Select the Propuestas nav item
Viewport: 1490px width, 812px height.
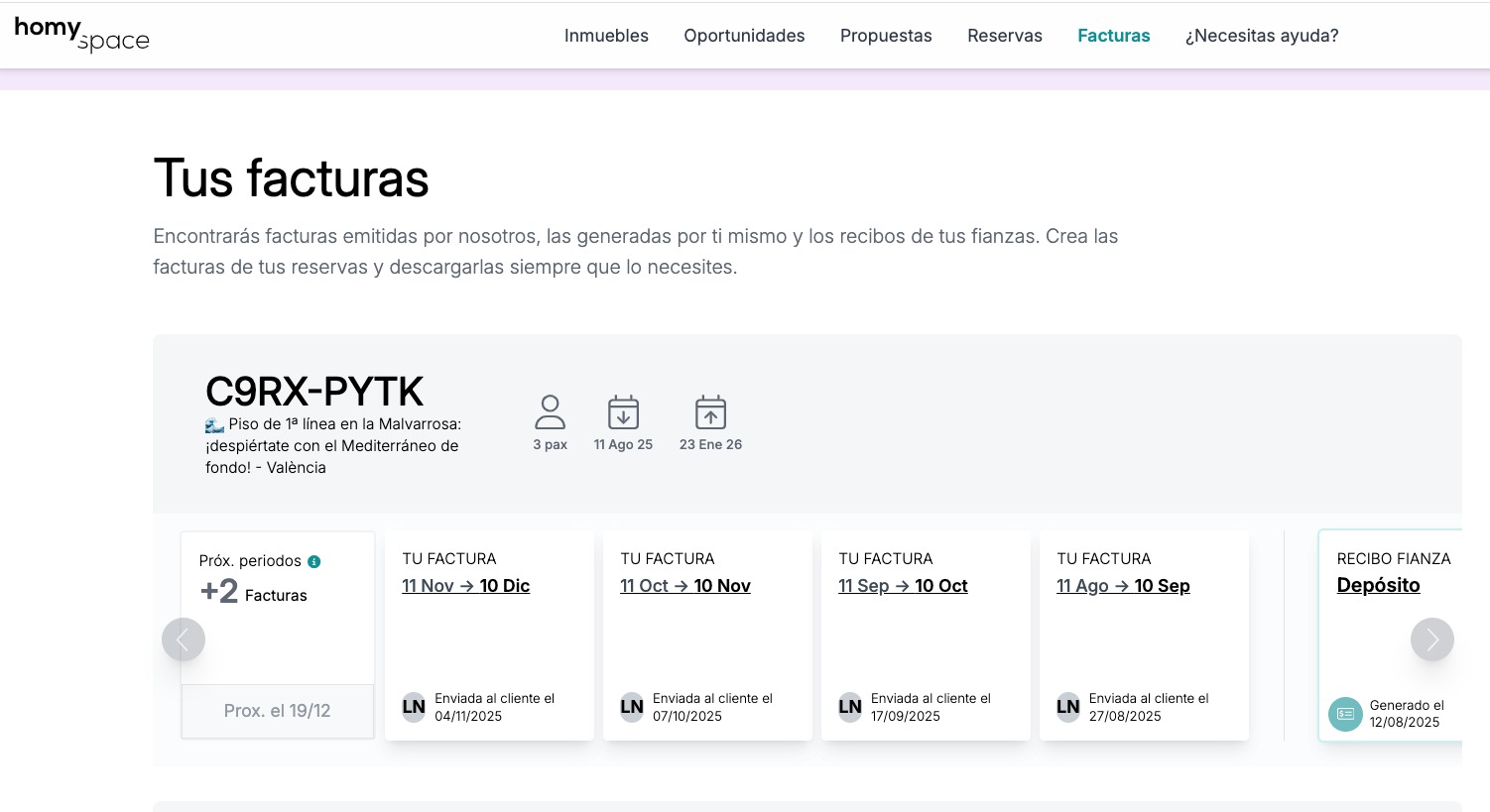pyautogui.click(x=886, y=36)
